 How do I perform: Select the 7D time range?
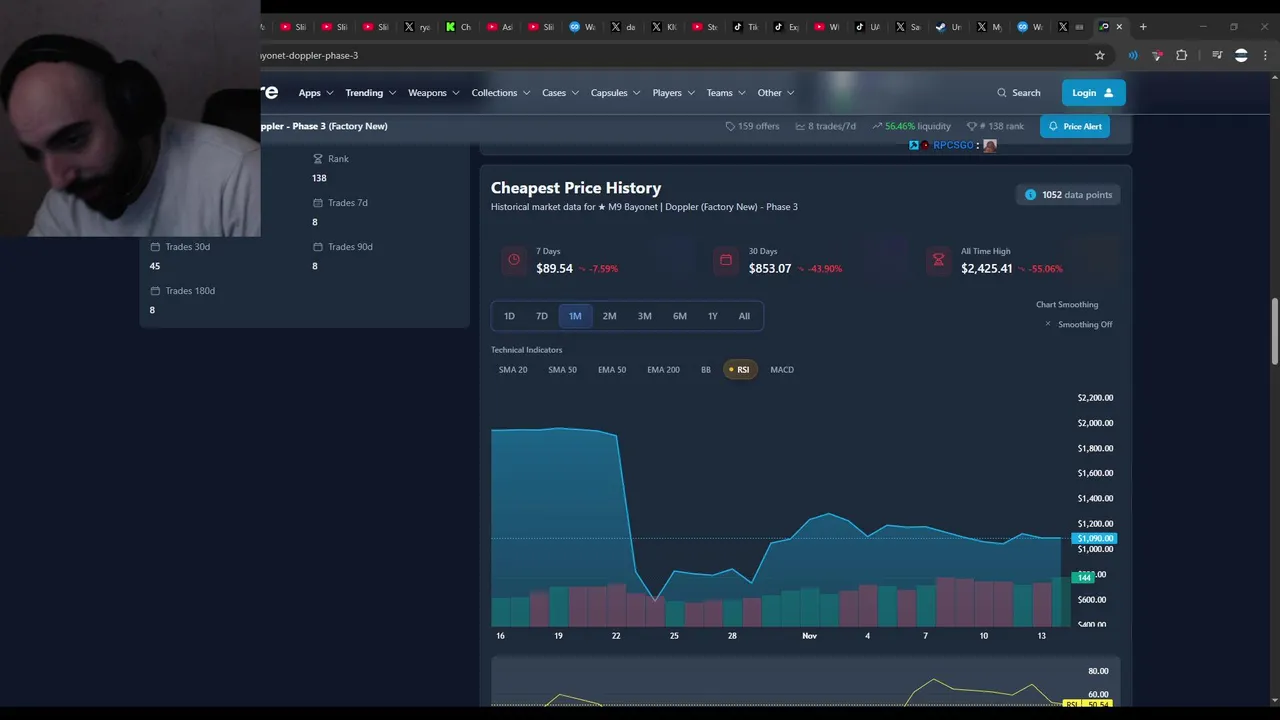coord(542,316)
